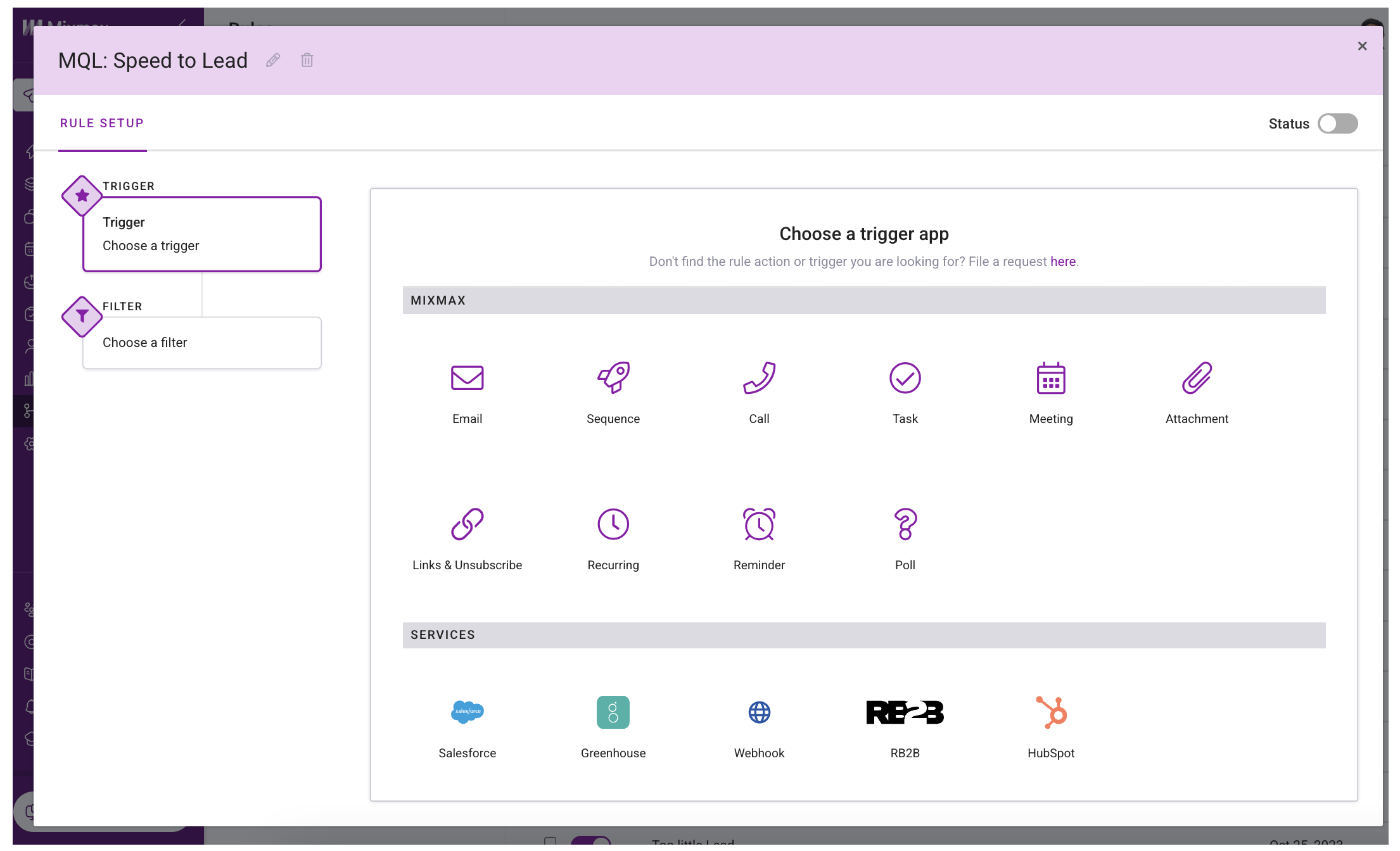Edit the rule name with pencil icon
Screen dimensions: 1400x851
(x=273, y=60)
